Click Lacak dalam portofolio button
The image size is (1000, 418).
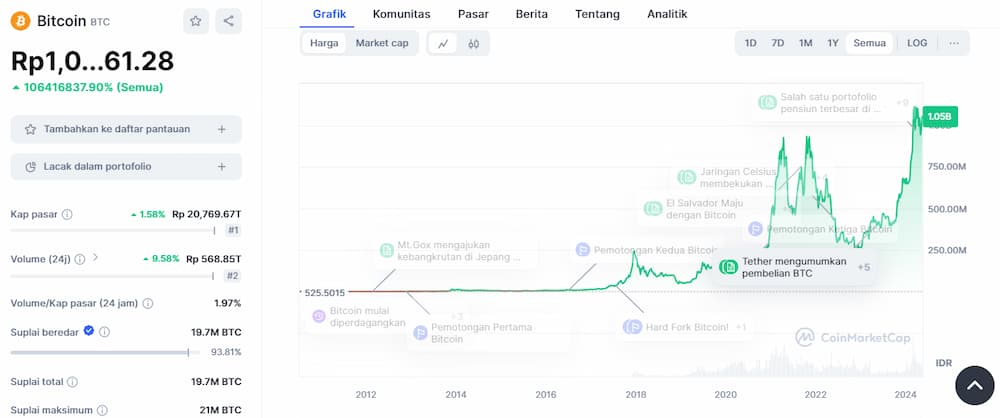[x=126, y=167]
